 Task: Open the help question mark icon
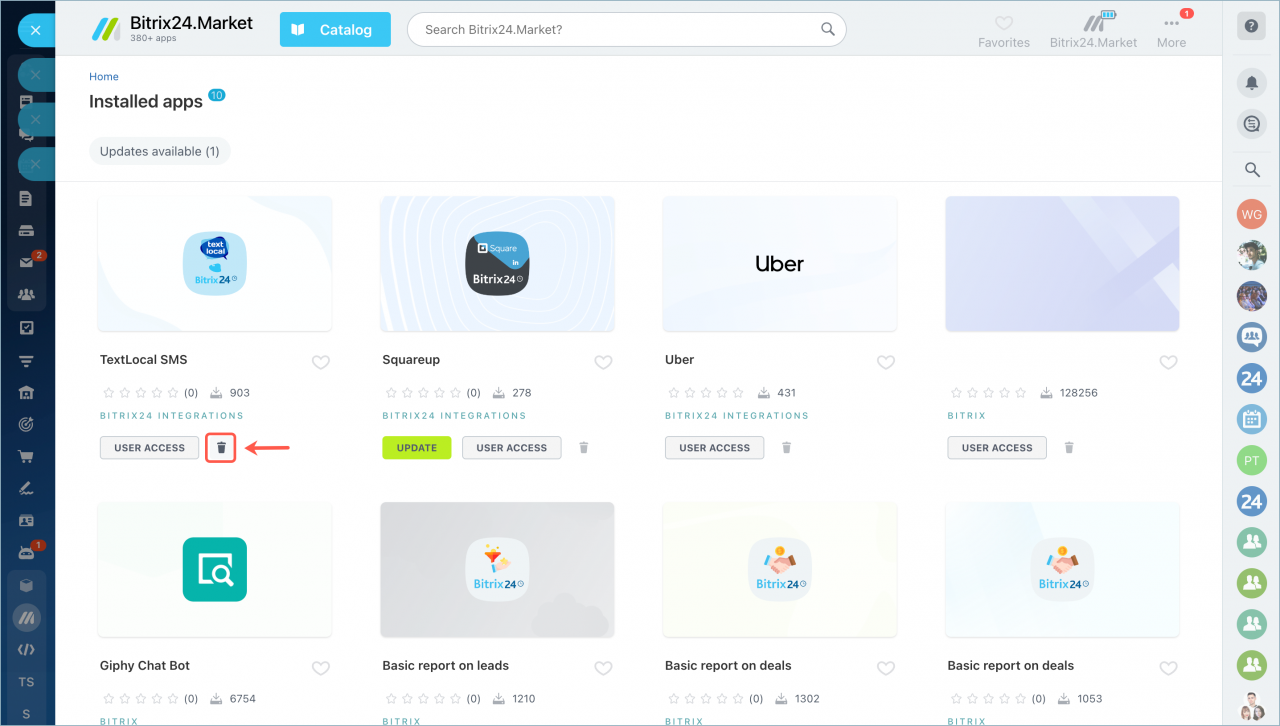(x=1251, y=27)
